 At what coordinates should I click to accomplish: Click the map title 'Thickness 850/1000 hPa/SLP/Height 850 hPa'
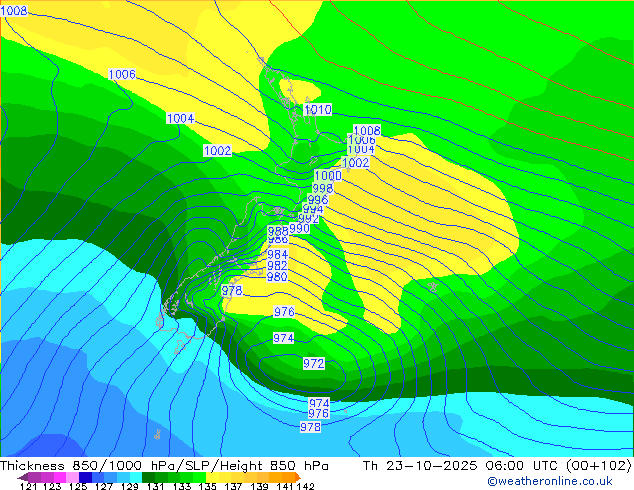[164, 466]
